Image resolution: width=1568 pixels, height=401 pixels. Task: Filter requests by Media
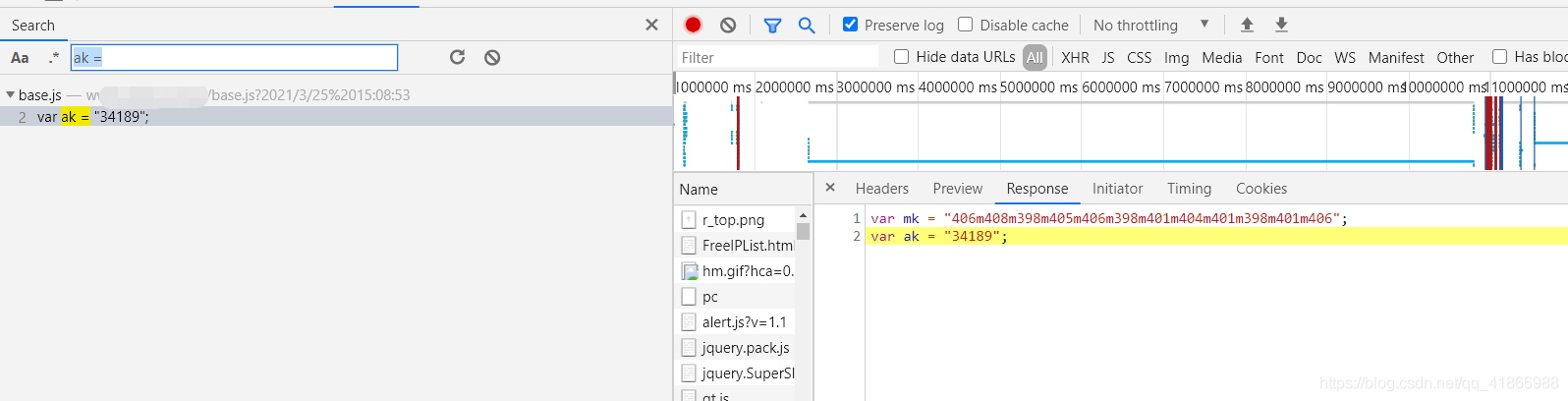click(1222, 58)
